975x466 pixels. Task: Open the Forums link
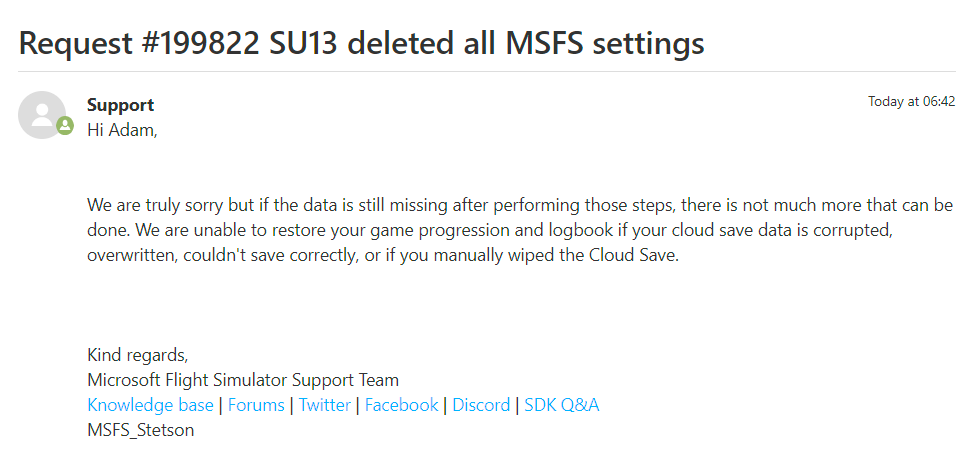pyautogui.click(x=256, y=405)
